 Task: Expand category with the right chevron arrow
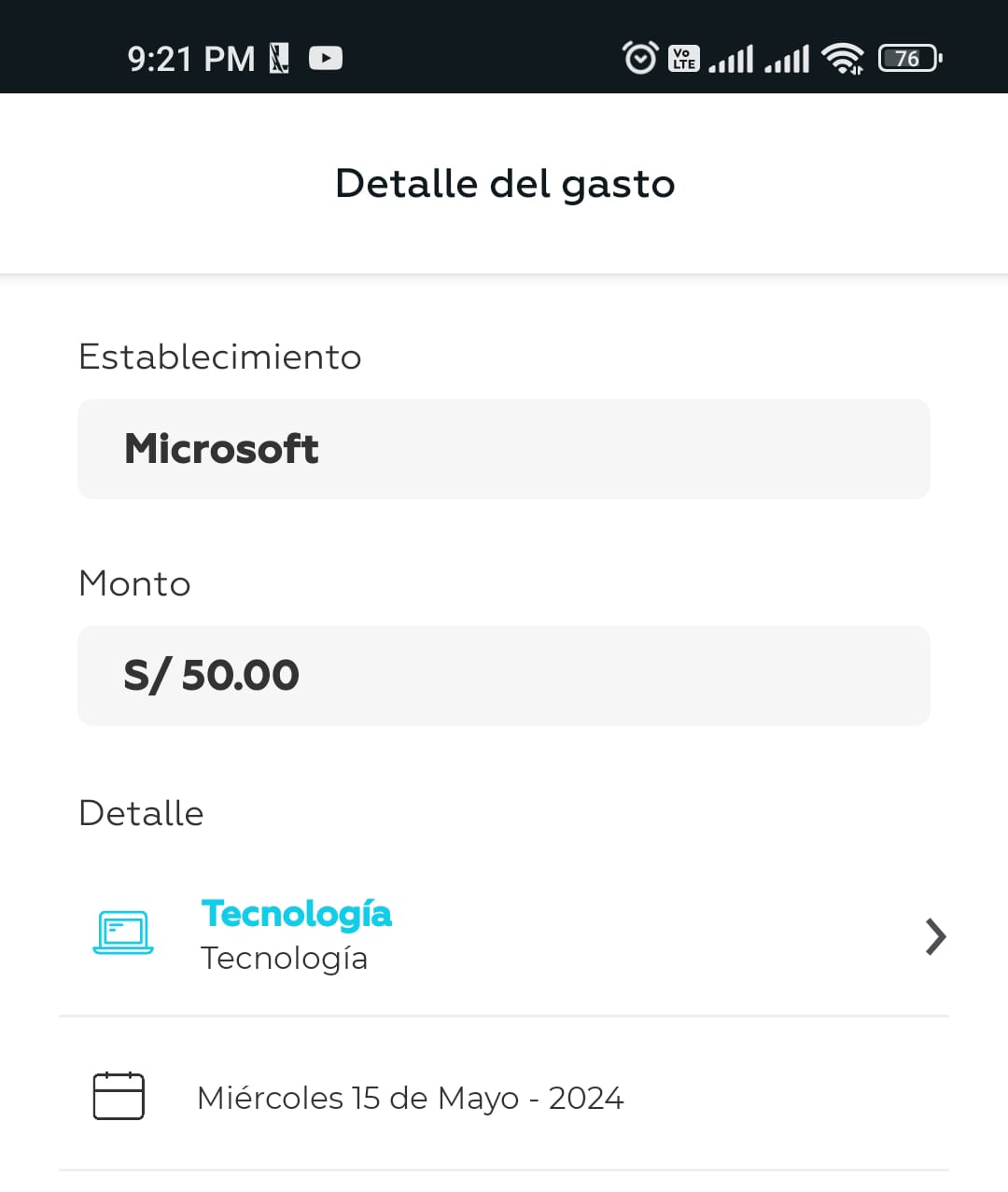pyautogui.click(x=934, y=936)
